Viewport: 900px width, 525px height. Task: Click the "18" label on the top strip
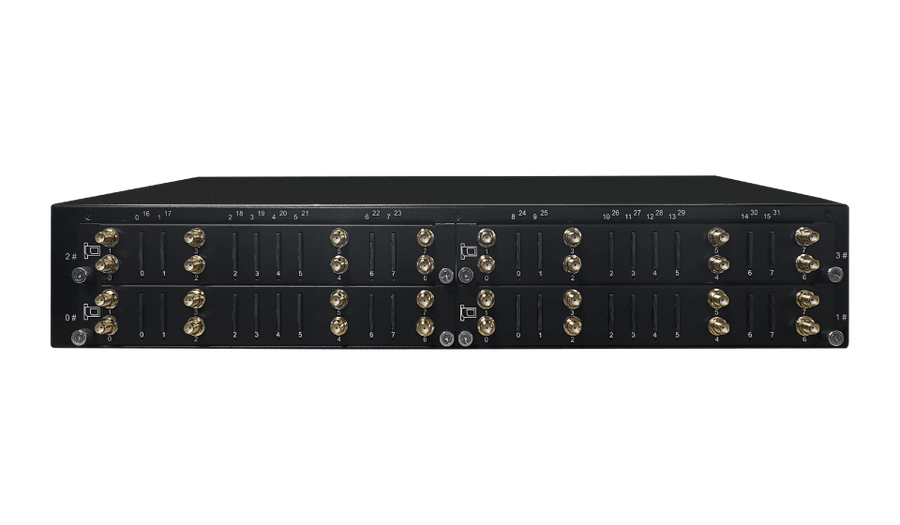pos(239,213)
